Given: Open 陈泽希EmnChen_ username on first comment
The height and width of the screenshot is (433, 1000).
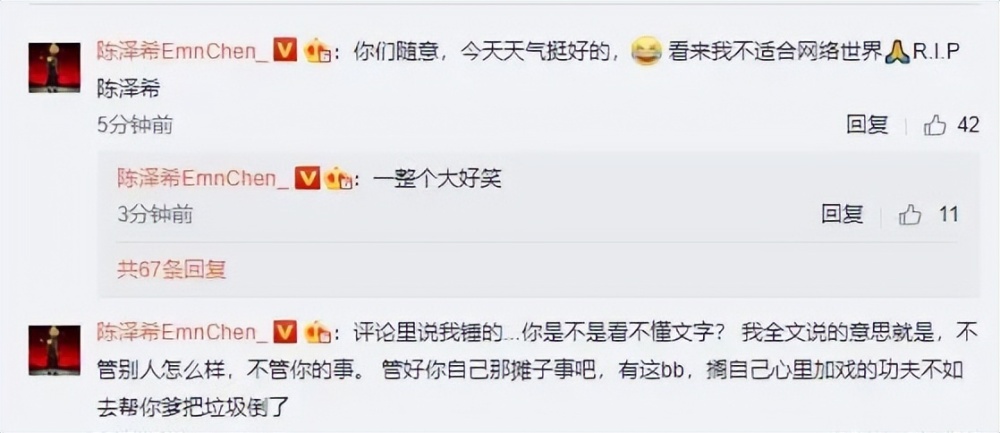Looking at the screenshot, I should click(x=183, y=50).
